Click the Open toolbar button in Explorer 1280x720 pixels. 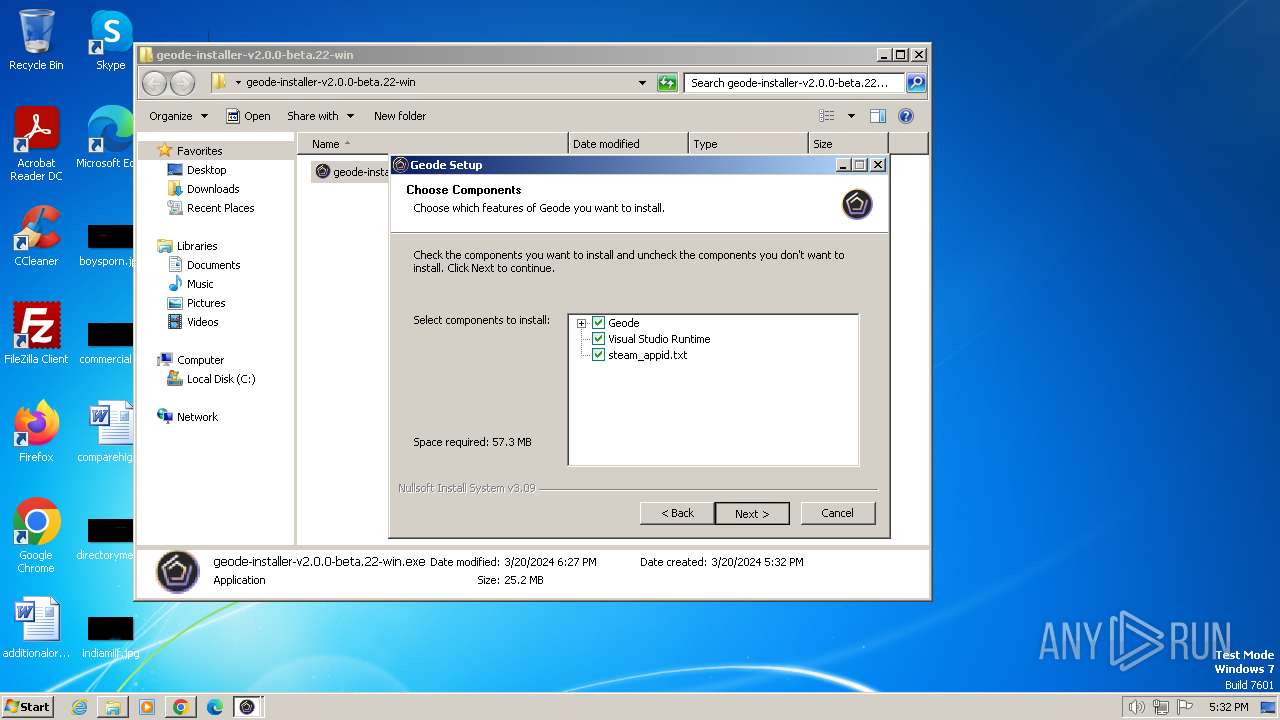click(248, 116)
